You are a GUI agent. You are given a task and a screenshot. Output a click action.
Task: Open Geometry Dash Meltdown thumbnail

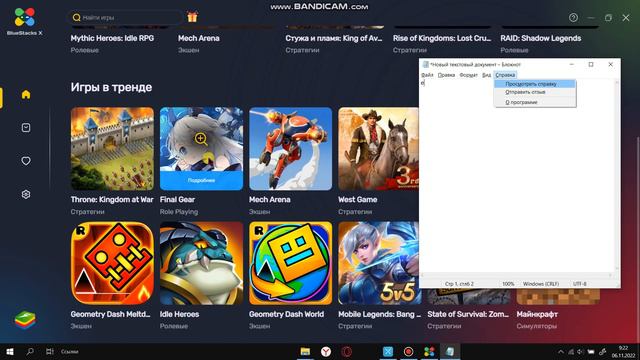tap(112, 263)
